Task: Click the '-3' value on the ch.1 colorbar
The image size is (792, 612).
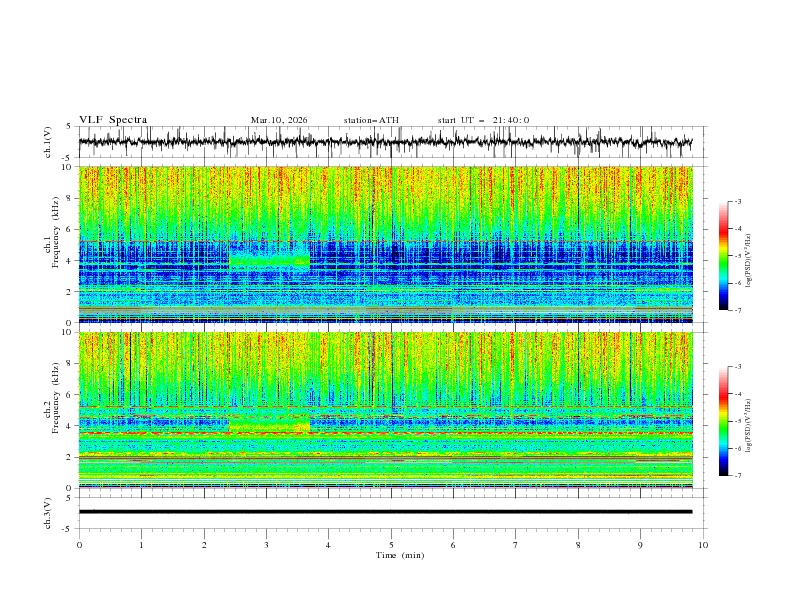Action: click(x=737, y=201)
